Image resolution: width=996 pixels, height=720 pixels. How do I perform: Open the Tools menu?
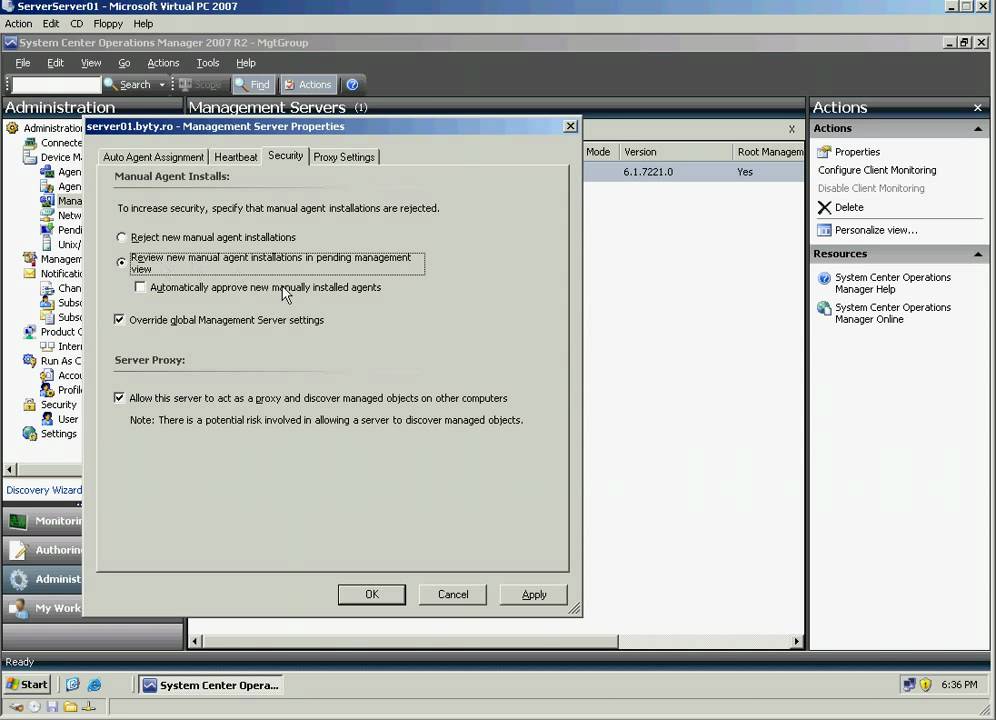(x=208, y=63)
